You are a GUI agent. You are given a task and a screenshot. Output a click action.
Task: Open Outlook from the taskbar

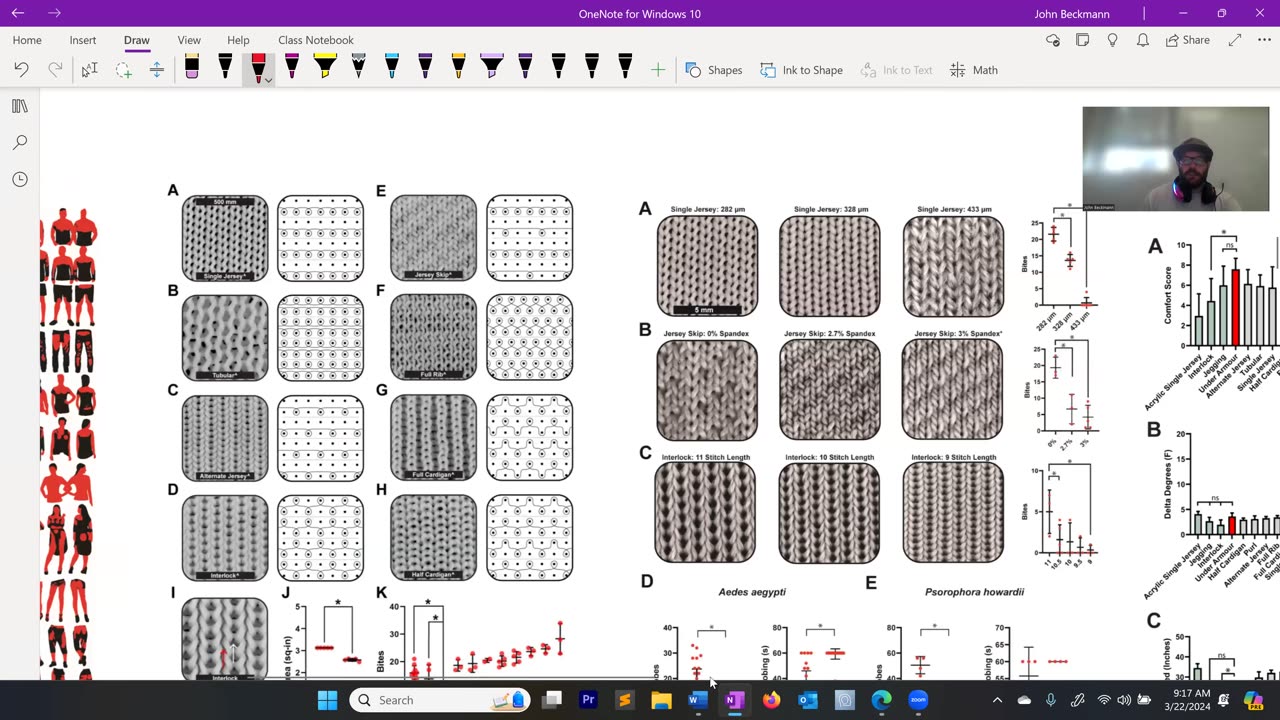tap(808, 700)
